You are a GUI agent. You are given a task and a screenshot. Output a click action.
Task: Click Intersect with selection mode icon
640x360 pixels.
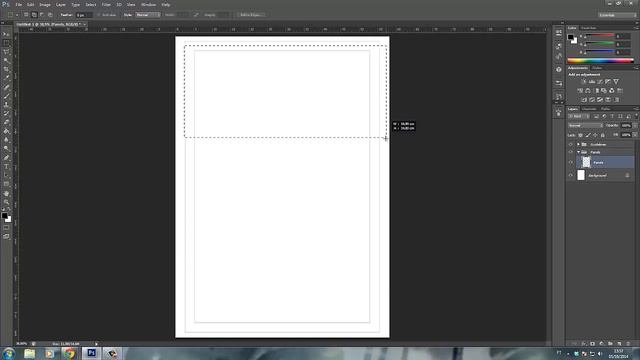[50, 15]
